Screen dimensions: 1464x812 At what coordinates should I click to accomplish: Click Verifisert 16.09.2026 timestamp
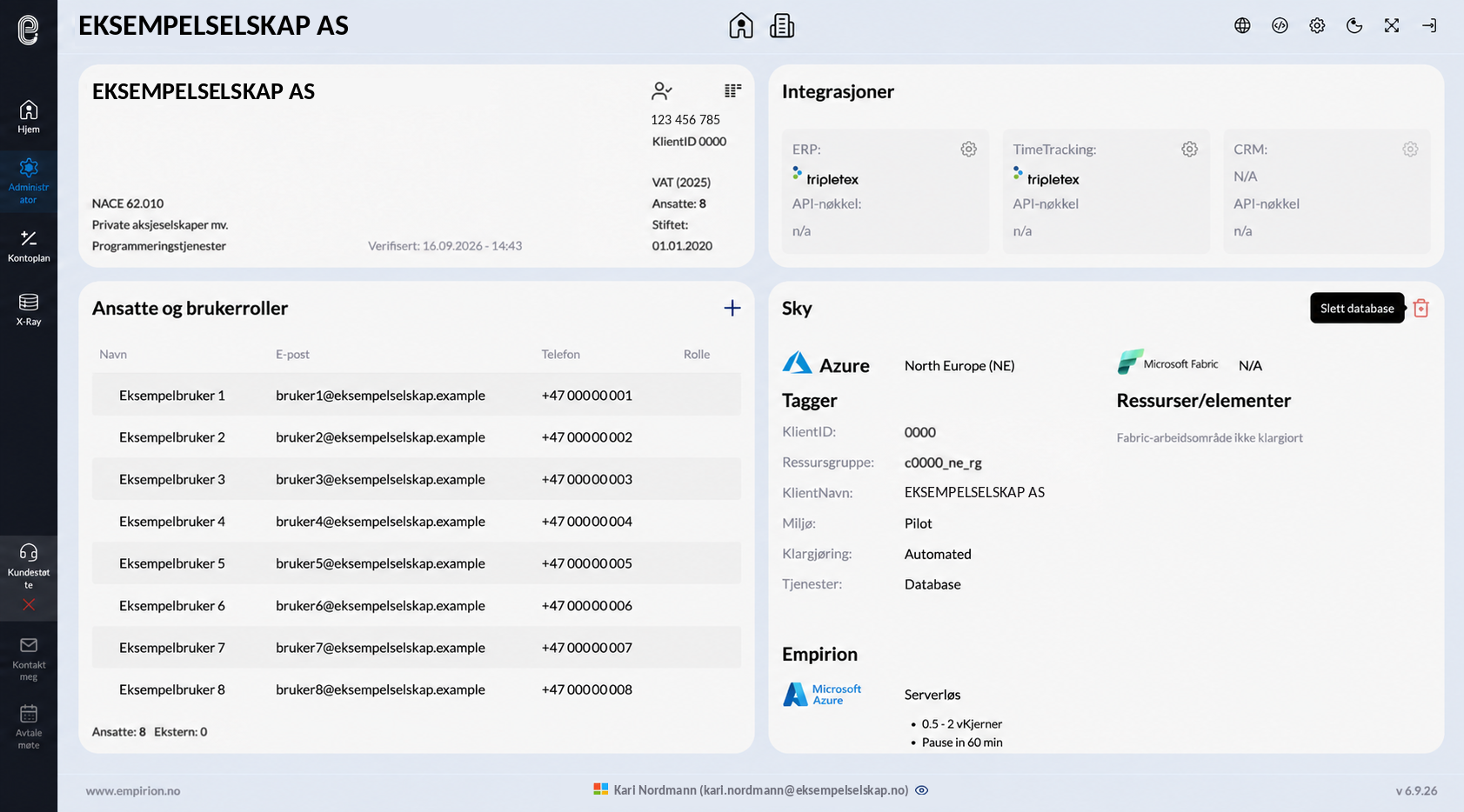[445, 246]
